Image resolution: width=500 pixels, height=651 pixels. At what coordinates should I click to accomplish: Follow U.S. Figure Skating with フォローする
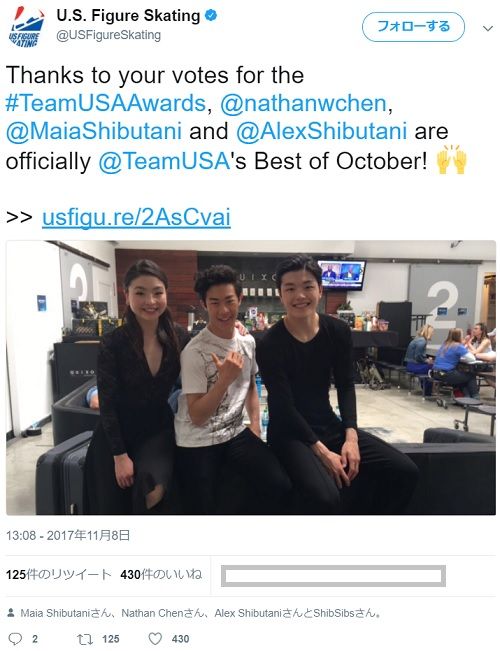[413, 27]
